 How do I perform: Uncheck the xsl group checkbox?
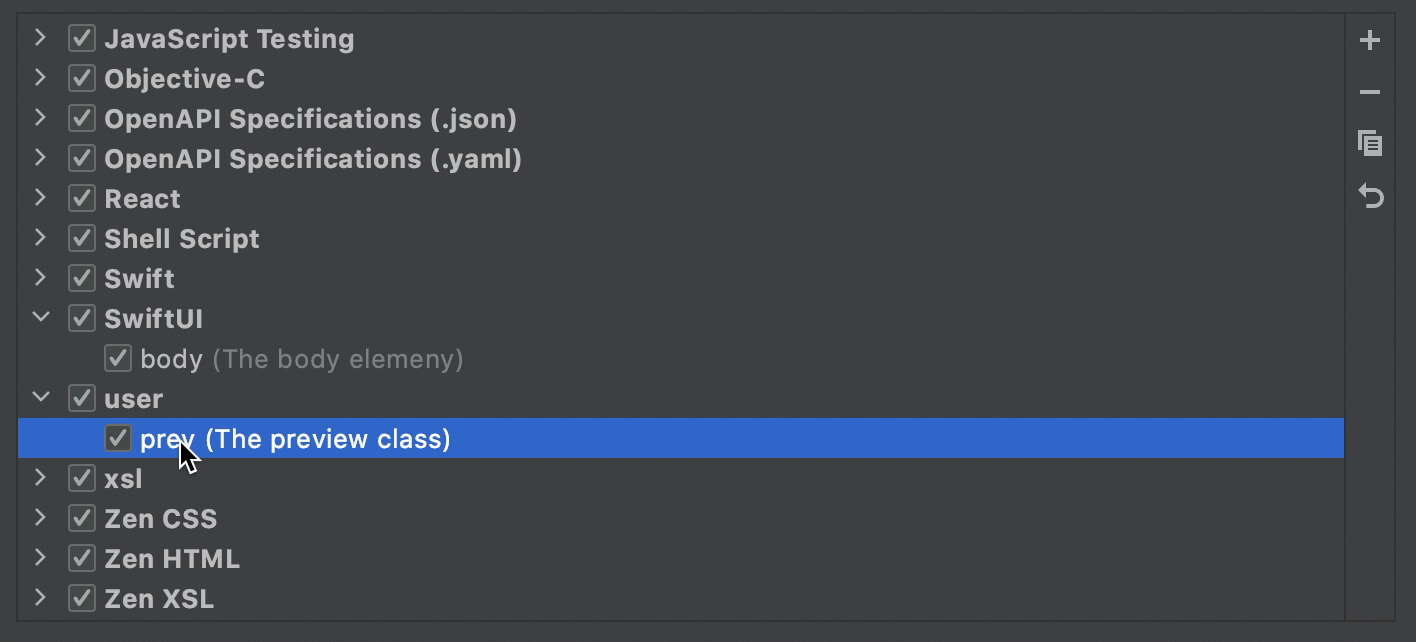coord(82,478)
